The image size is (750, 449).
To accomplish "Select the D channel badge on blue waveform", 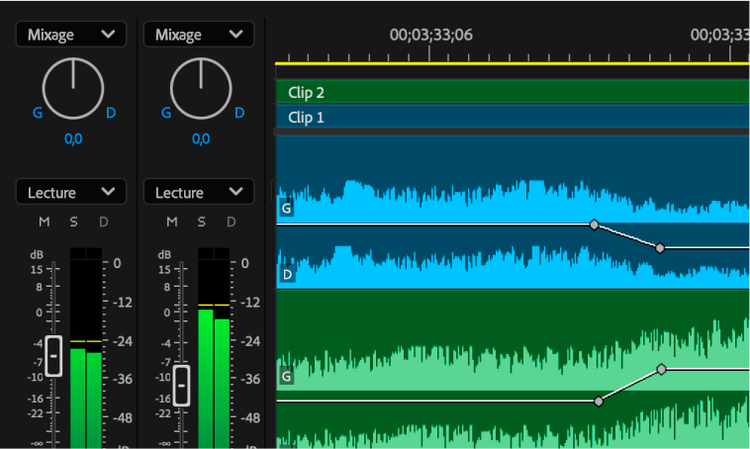I will pos(287,274).
